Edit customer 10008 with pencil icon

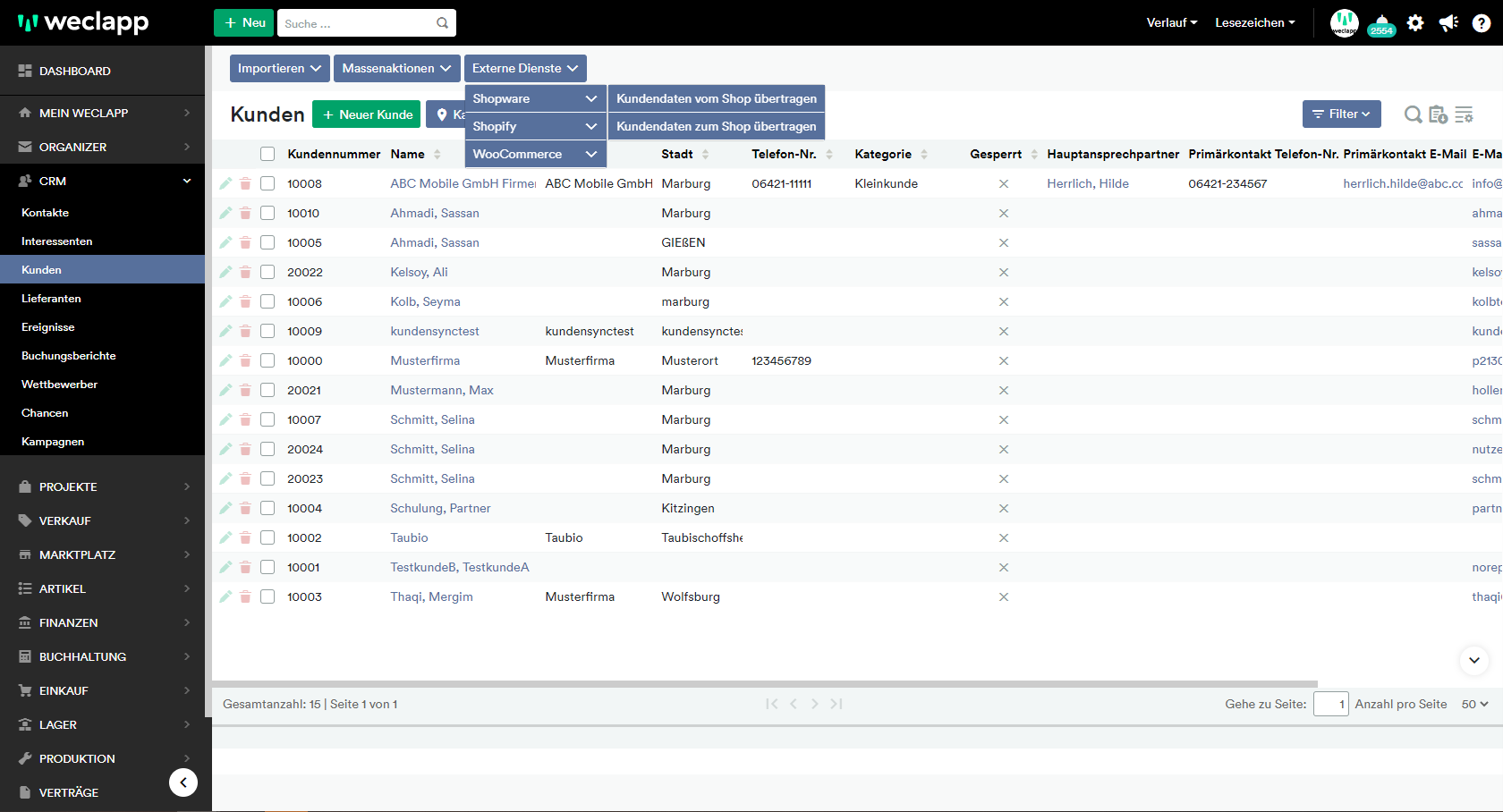(x=225, y=183)
